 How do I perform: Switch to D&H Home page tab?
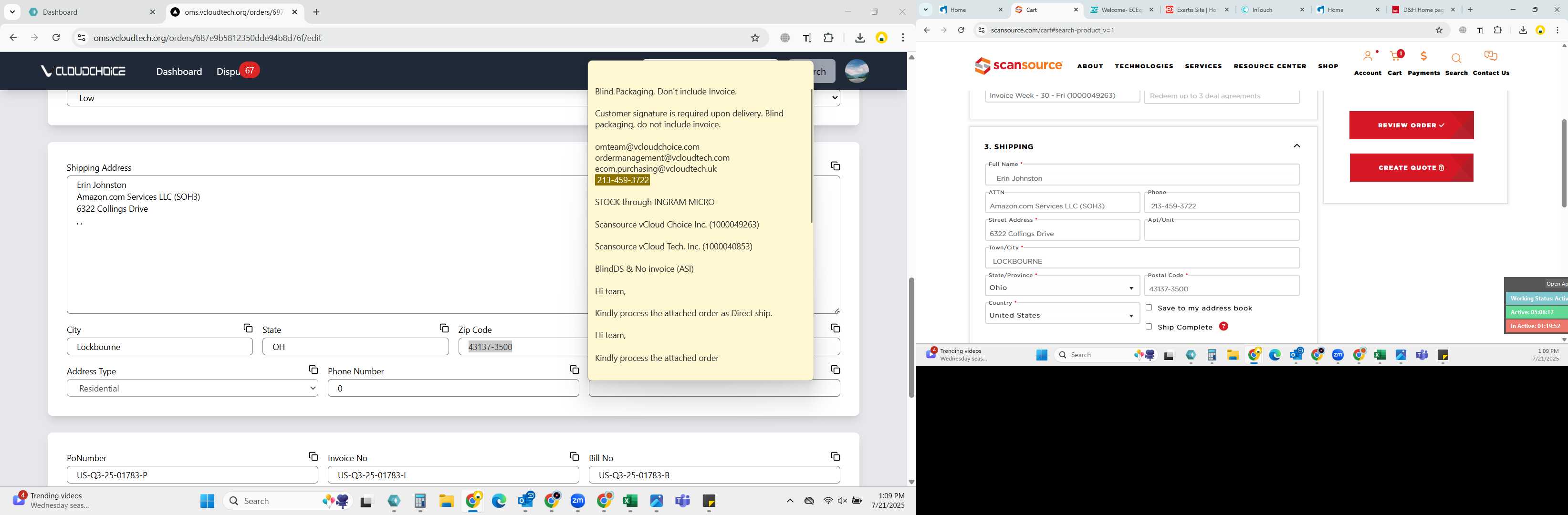coord(1423,10)
